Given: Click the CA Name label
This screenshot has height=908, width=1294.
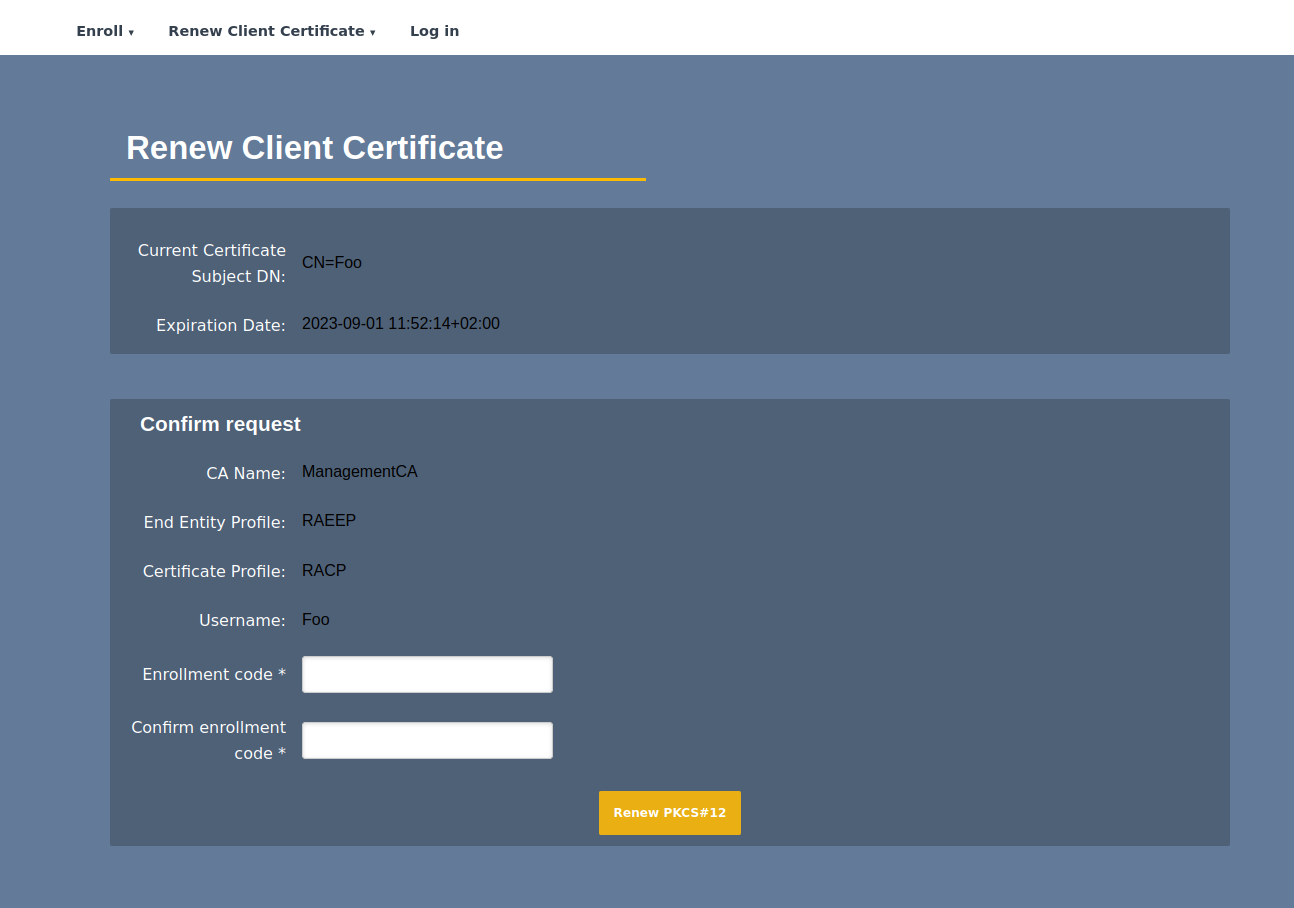Looking at the screenshot, I should (246, 473).
